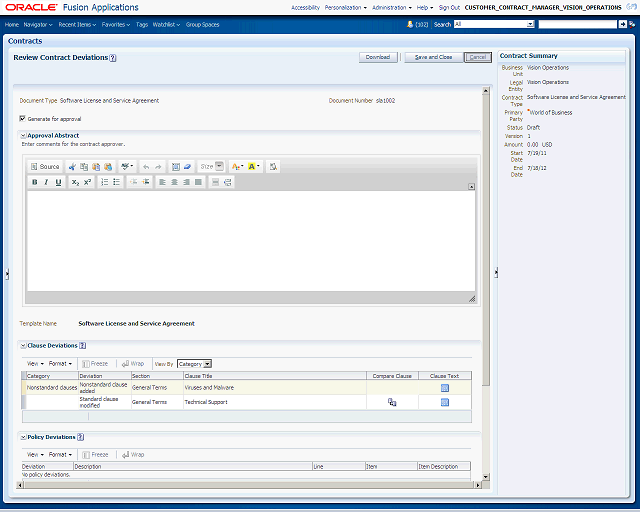Redo the last edit in the abstract editor
Image resolution: width=640 pixels, height=512 pixels.
coord(158,167)
